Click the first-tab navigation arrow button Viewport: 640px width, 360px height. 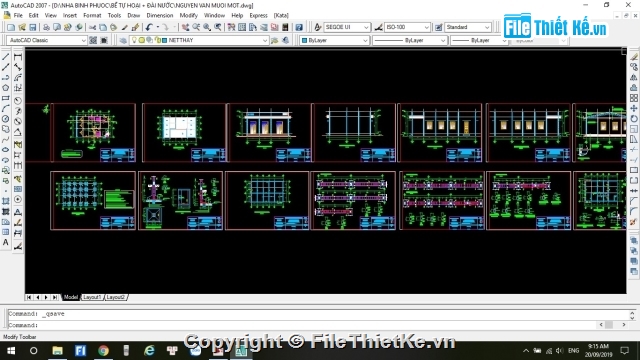pyautogui.click(x=29, y=298)
